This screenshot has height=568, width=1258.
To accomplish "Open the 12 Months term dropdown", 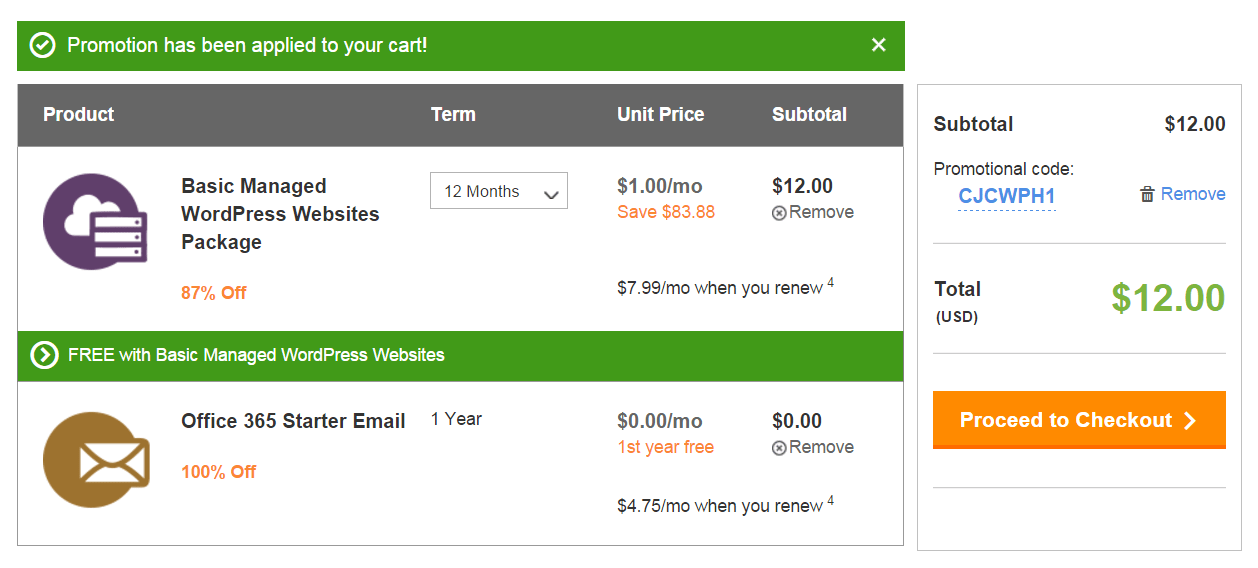I will point(499,191).
